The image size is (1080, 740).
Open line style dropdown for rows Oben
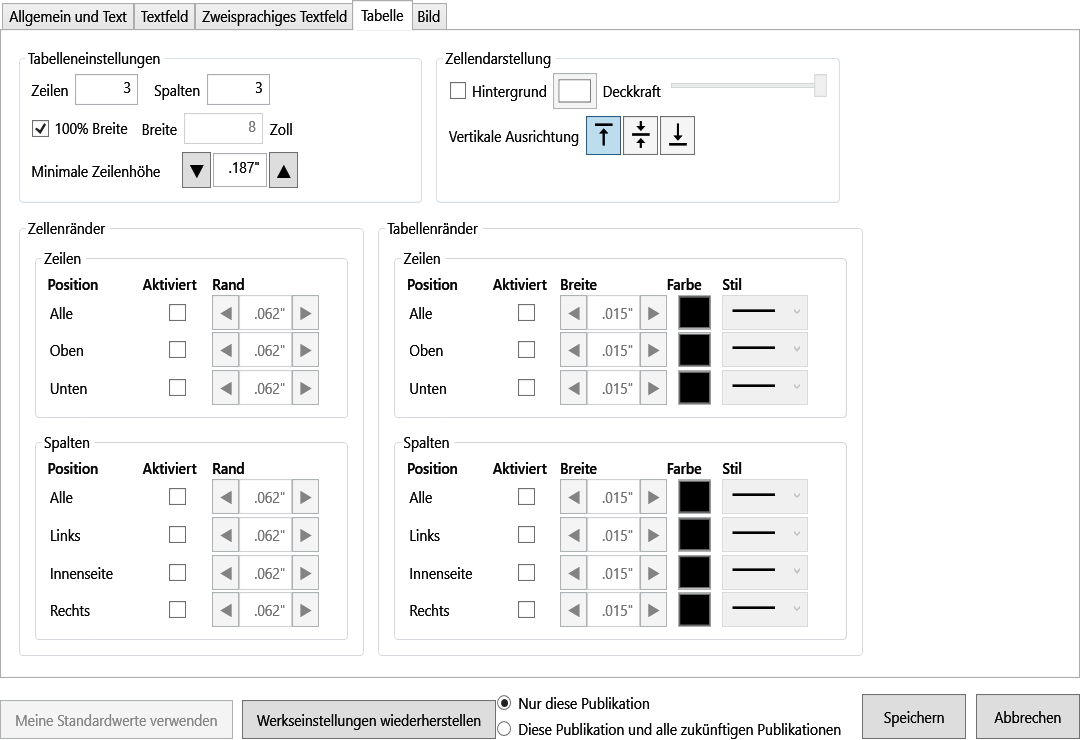765,350
